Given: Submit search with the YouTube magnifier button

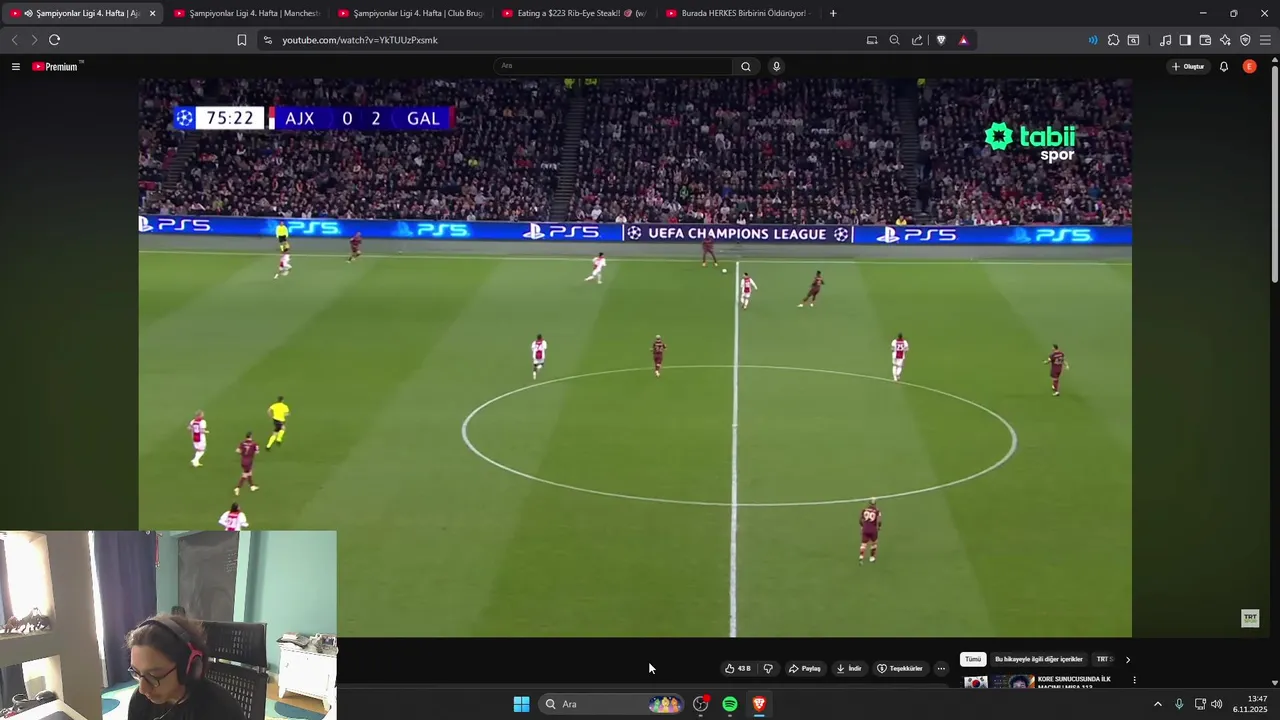Looking at the screenshot, I should point(746,66).
